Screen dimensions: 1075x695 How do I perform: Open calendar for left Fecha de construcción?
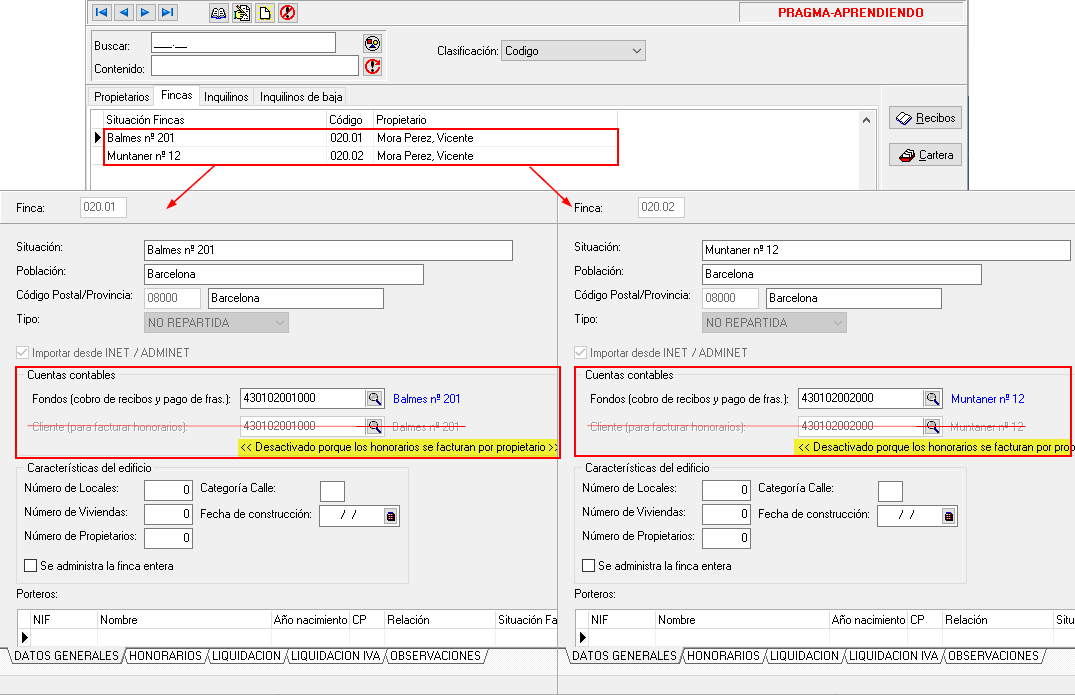pyautogui.click(x=391, y=516)
